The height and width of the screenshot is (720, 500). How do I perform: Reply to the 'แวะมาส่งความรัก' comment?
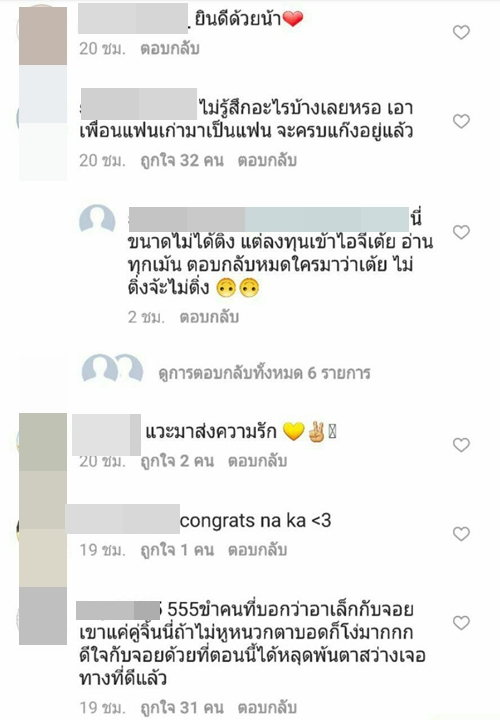pyautogui.click(x=258, y=461)
